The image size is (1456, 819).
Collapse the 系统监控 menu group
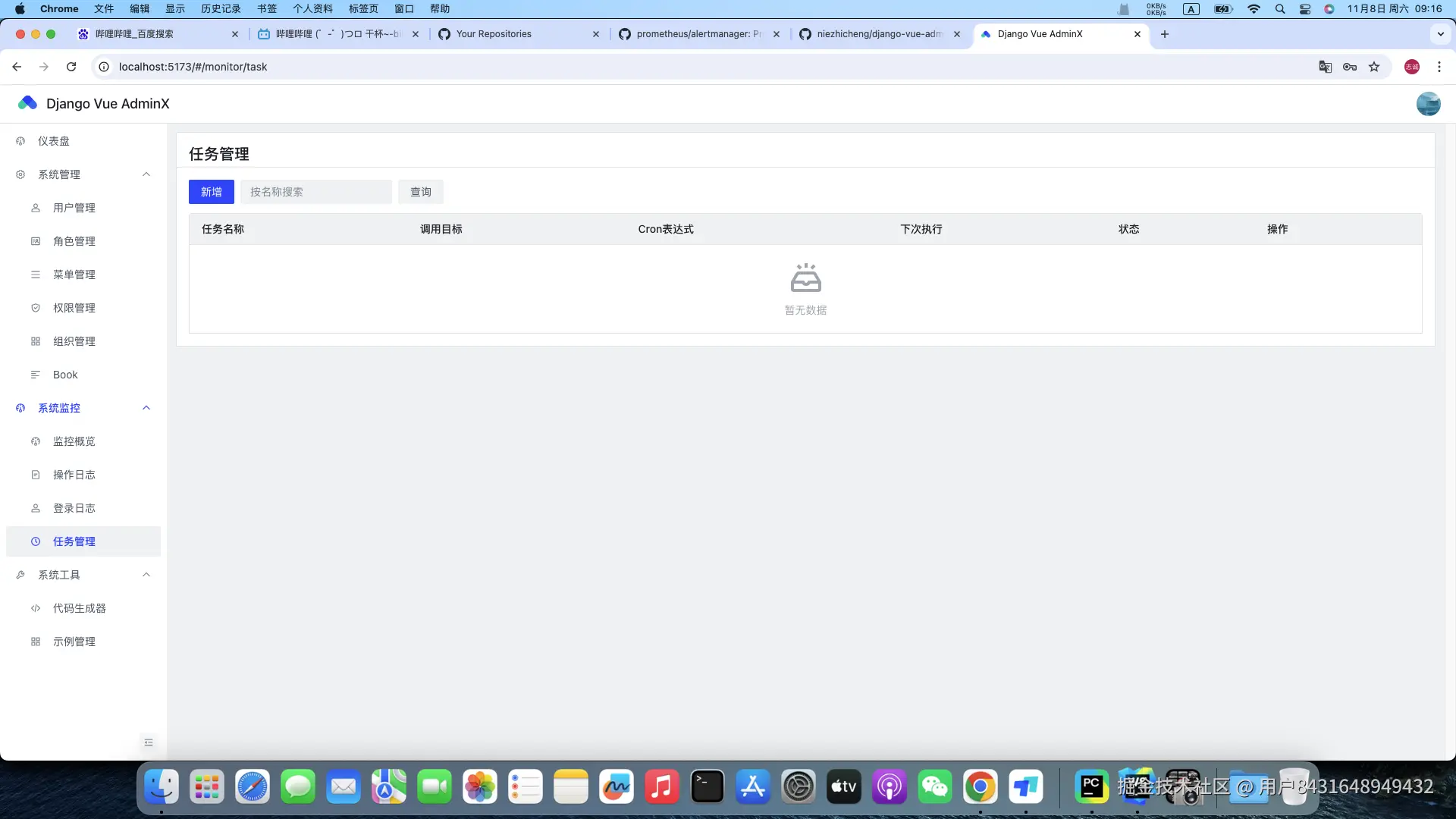pyautogui.click(x=146, y=408)
